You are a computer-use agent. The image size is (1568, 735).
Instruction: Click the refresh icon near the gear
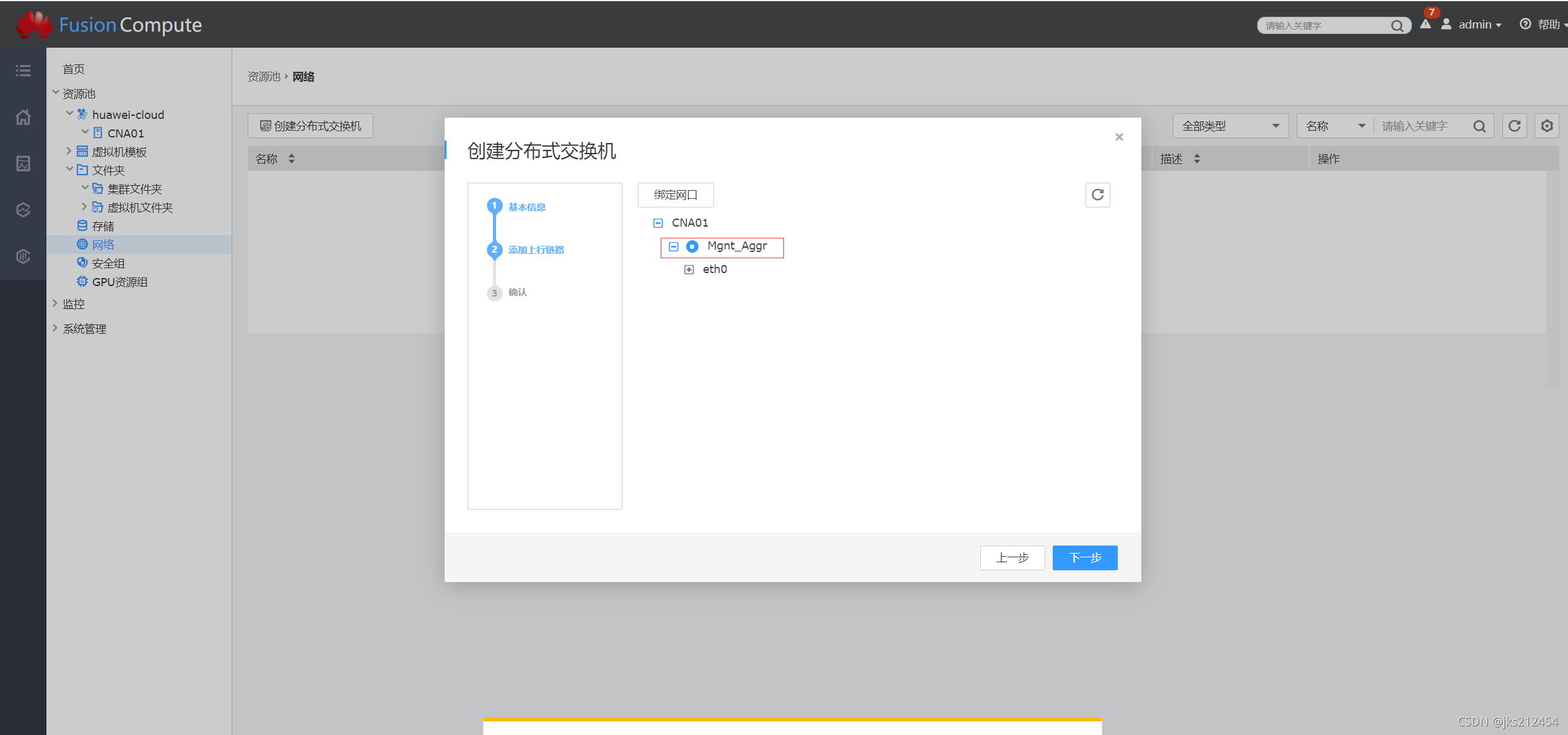coord(1514,126)
